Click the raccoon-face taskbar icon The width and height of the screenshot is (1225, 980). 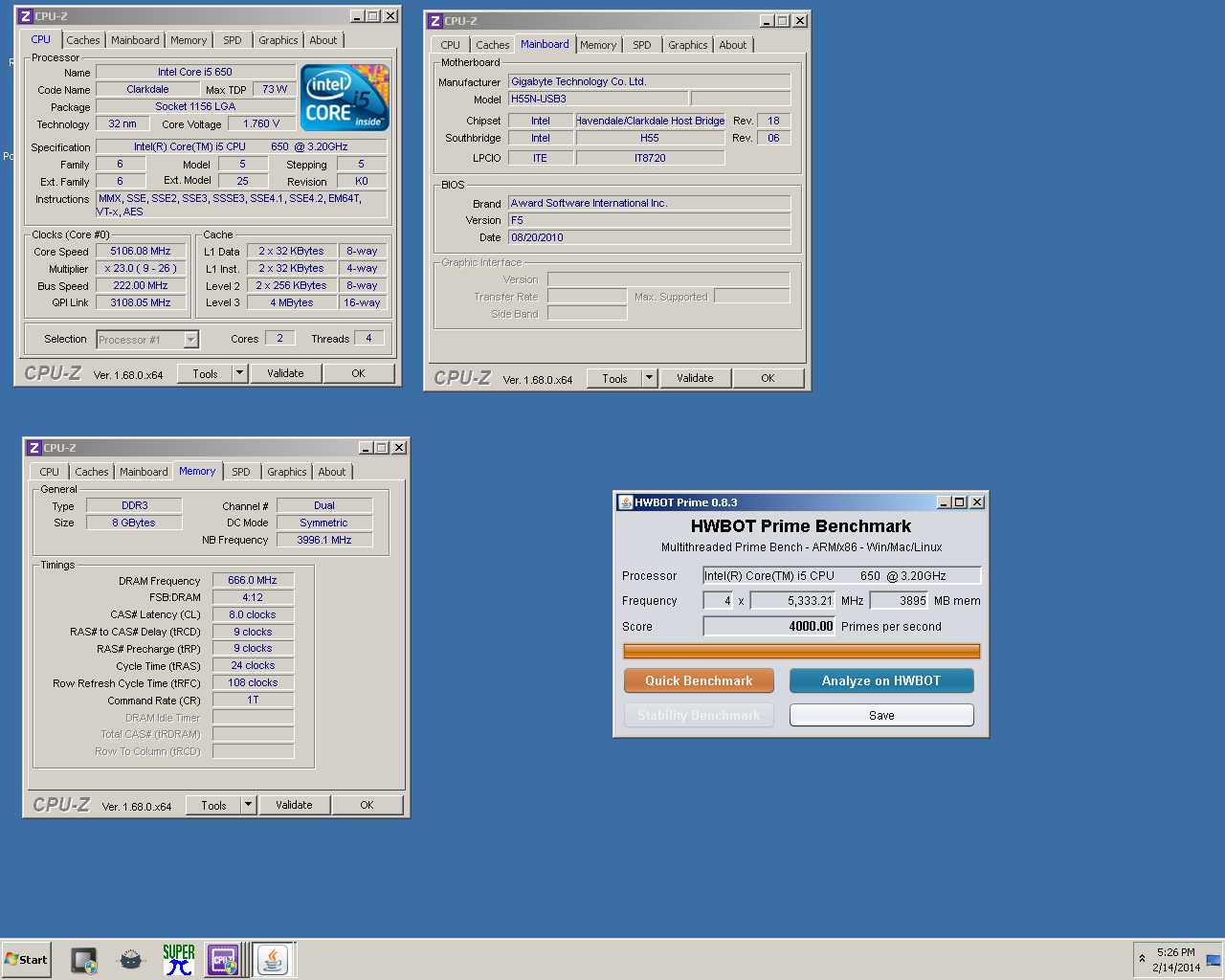pos(131,959)
